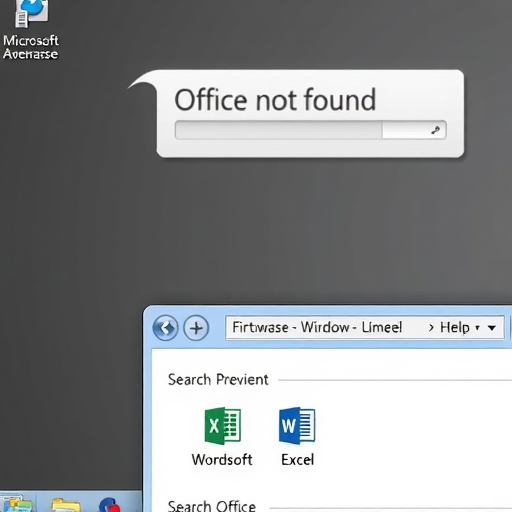
Task: Select the Wordsoft label text
Action: 222,460
